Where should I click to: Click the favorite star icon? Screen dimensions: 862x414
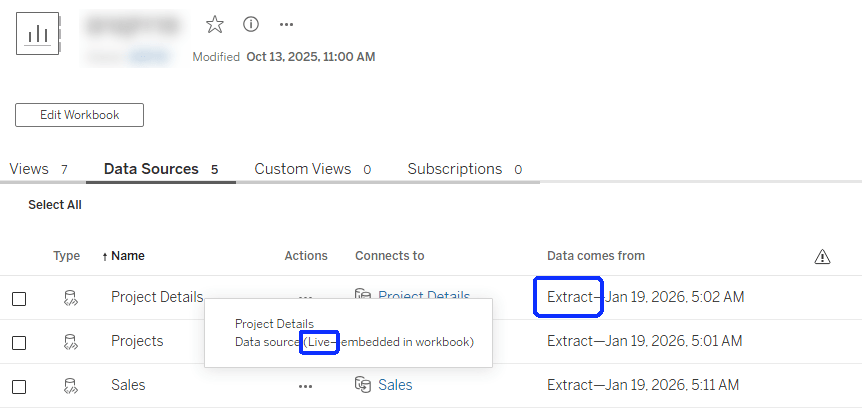[215, 24]
